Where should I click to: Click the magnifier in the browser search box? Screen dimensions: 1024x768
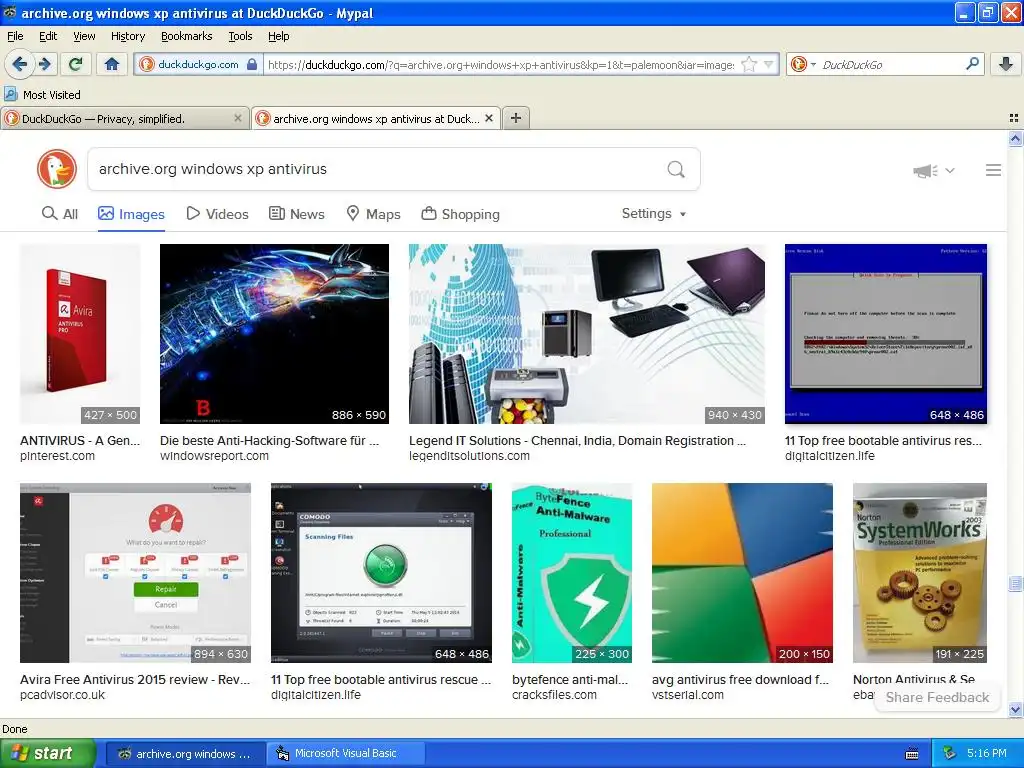972,63
